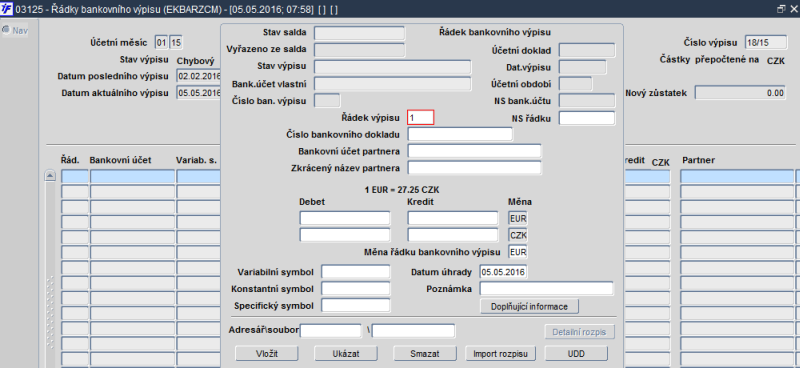Click the Účetní měsíc year field showing 15

click(x=176, y=43)
